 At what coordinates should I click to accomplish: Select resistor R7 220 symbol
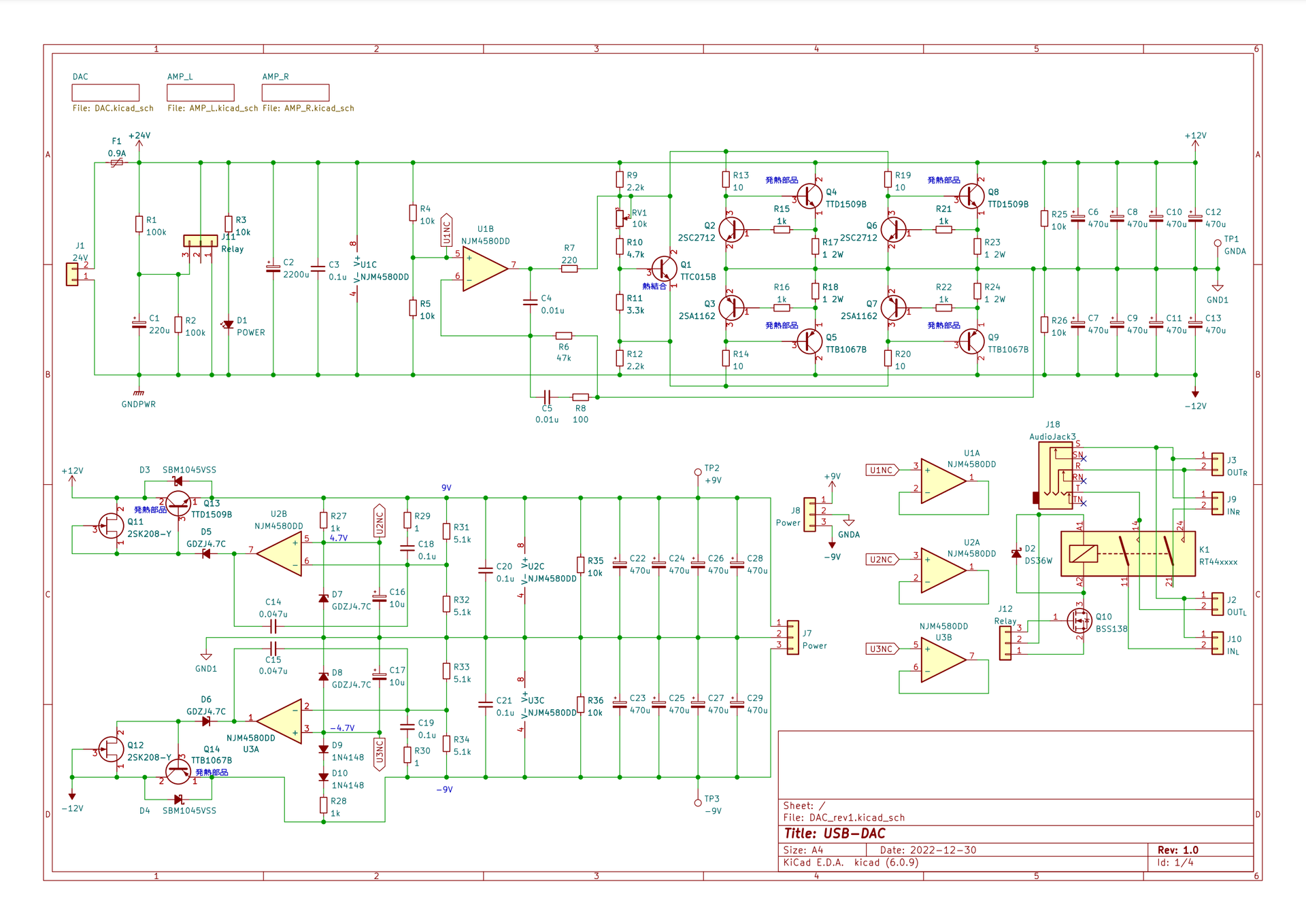tap(569, 269)
